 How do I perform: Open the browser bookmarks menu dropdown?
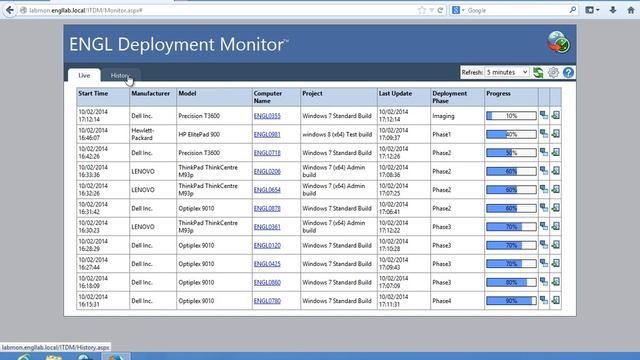(592, 10)
